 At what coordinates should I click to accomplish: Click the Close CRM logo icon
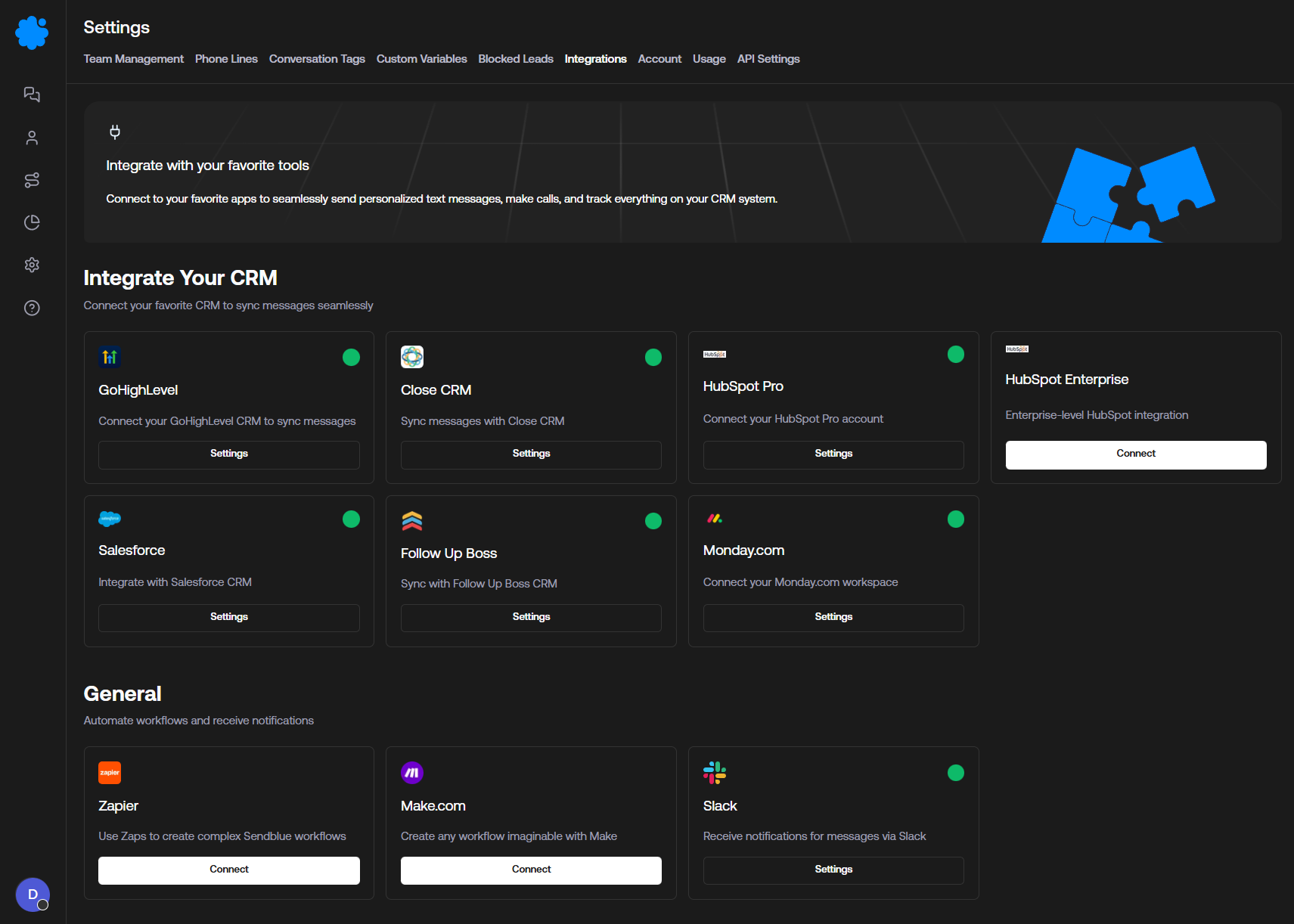pos(412,357)
